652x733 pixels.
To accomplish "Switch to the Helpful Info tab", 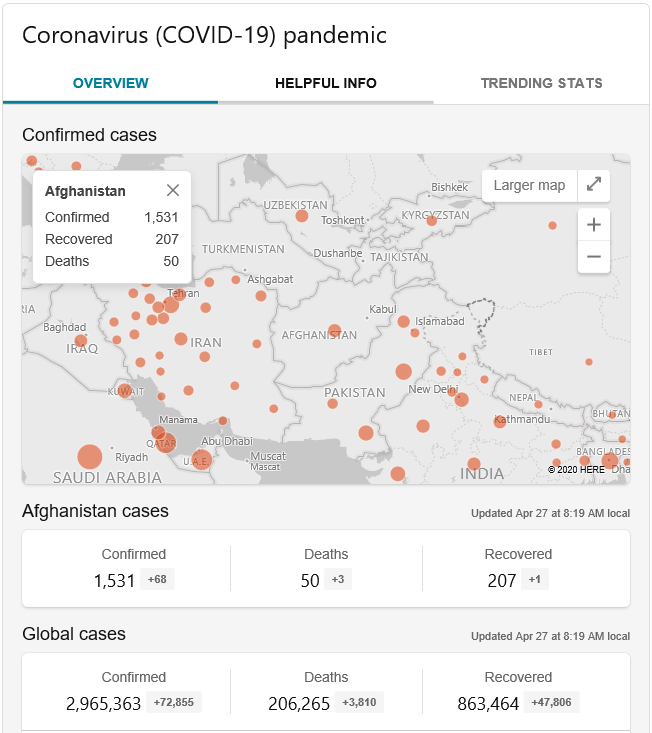I will click(x=326, y=83).
